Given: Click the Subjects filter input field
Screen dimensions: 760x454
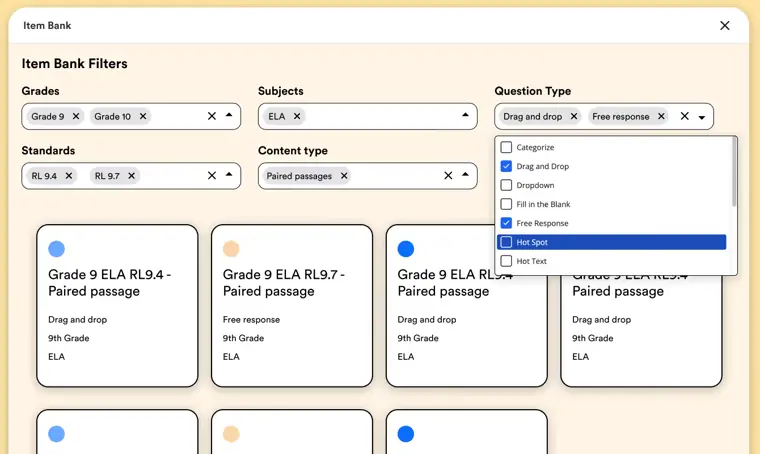Looking at the screenshot, I should pyautogui.click(x=367, y=116).
